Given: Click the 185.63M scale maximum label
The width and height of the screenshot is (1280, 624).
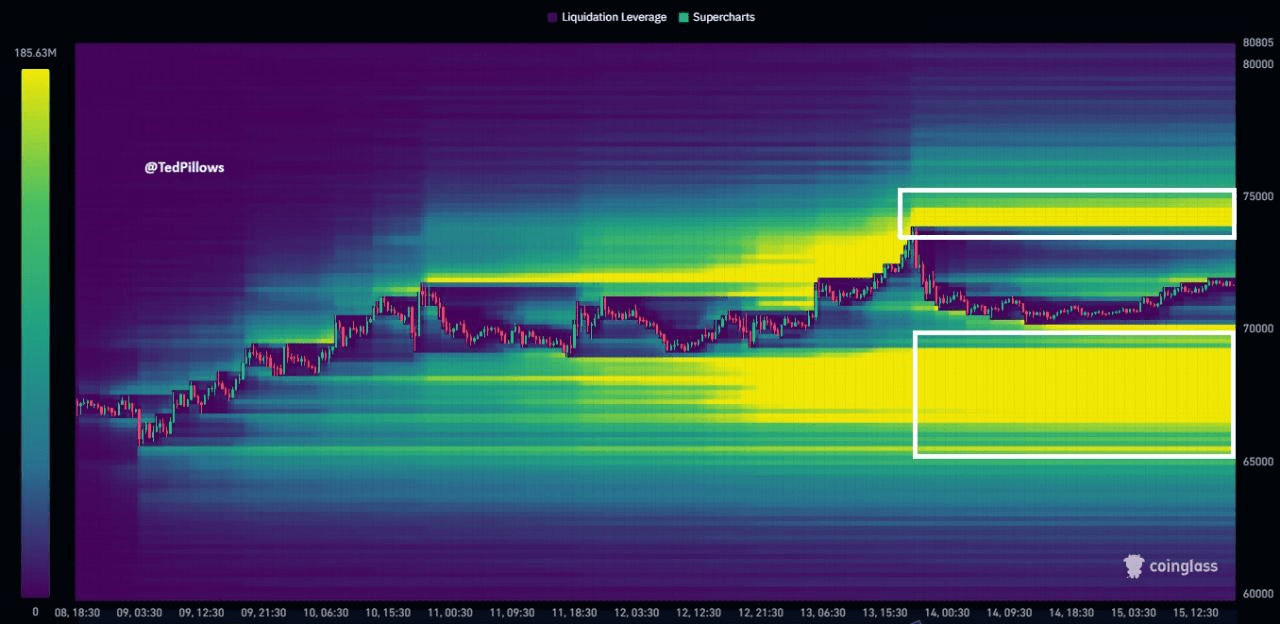Looking at the screenshot, I should 35,53.
